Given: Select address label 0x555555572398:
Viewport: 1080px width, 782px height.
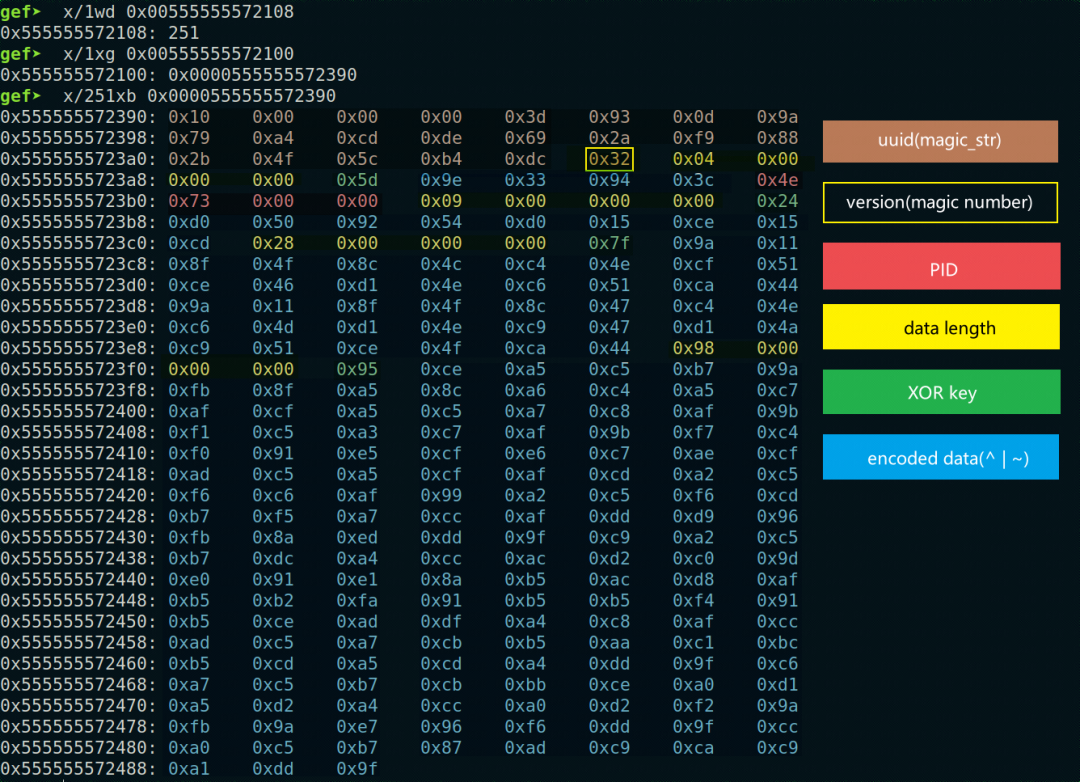Looking at the screenshot, I should [79, 138].
